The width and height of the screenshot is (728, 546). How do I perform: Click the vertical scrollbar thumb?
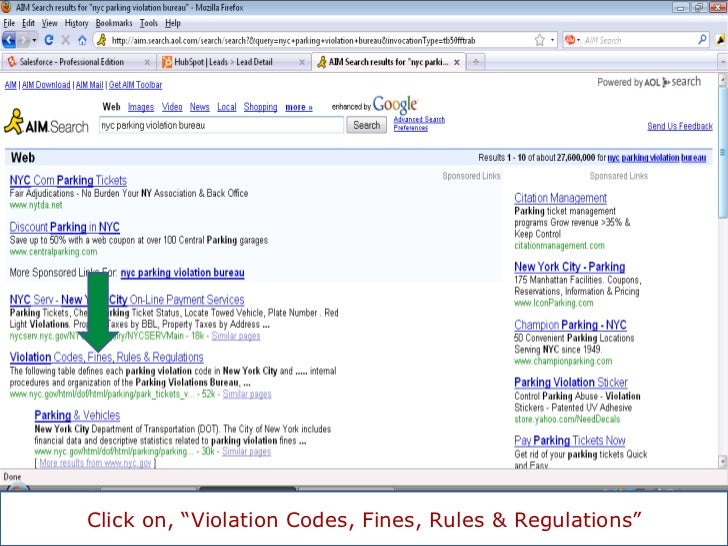722,151
